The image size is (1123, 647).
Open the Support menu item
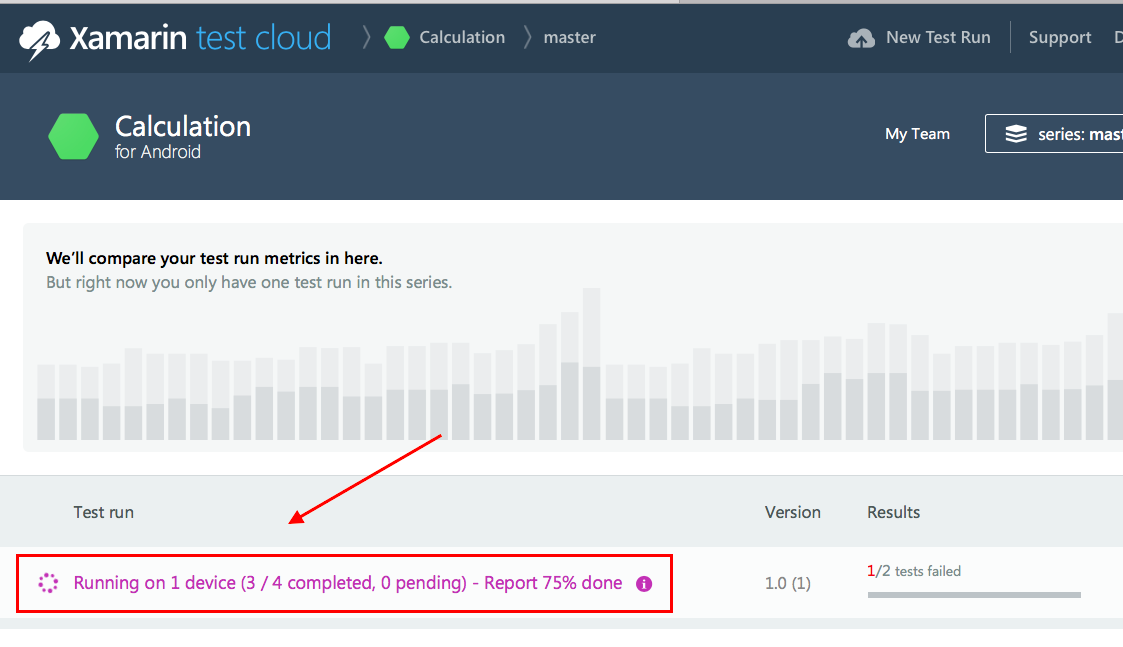[x=1060, y=37]
